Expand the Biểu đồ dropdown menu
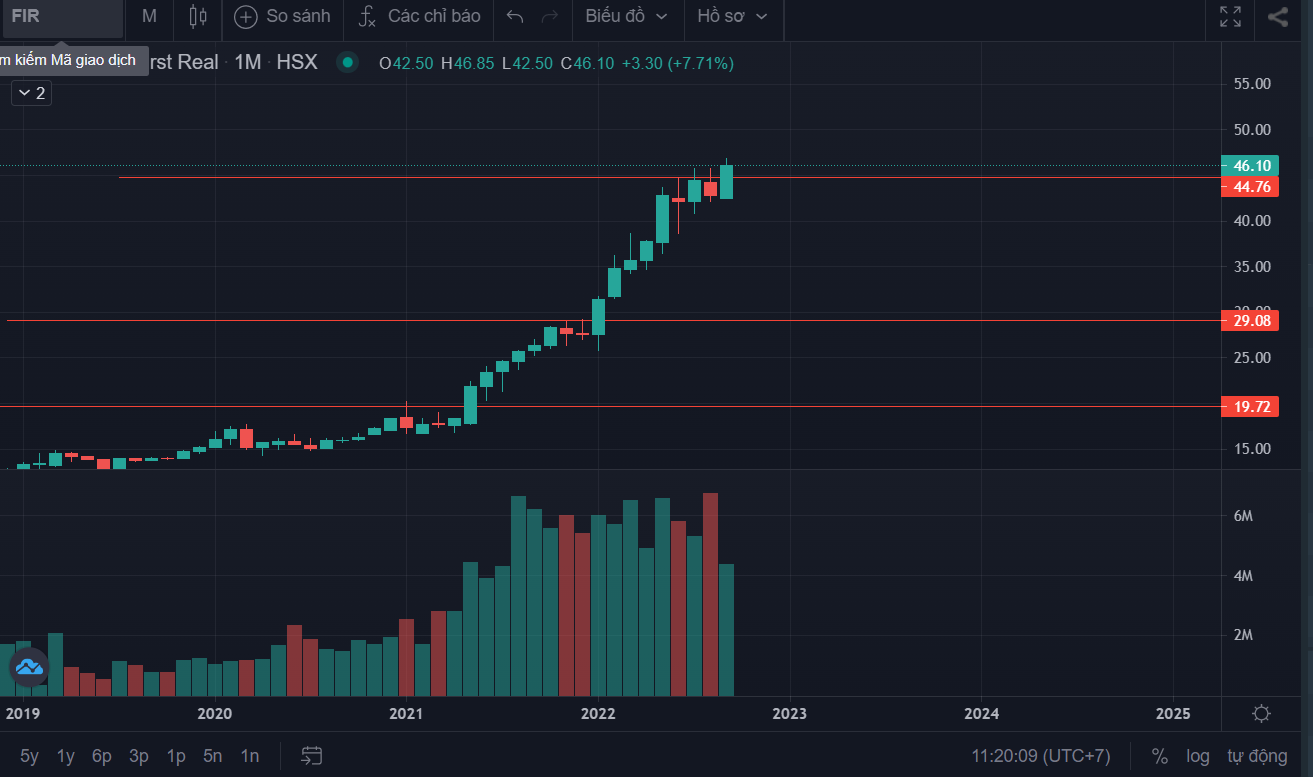The image size is (1313, 777). click(627, 17)
